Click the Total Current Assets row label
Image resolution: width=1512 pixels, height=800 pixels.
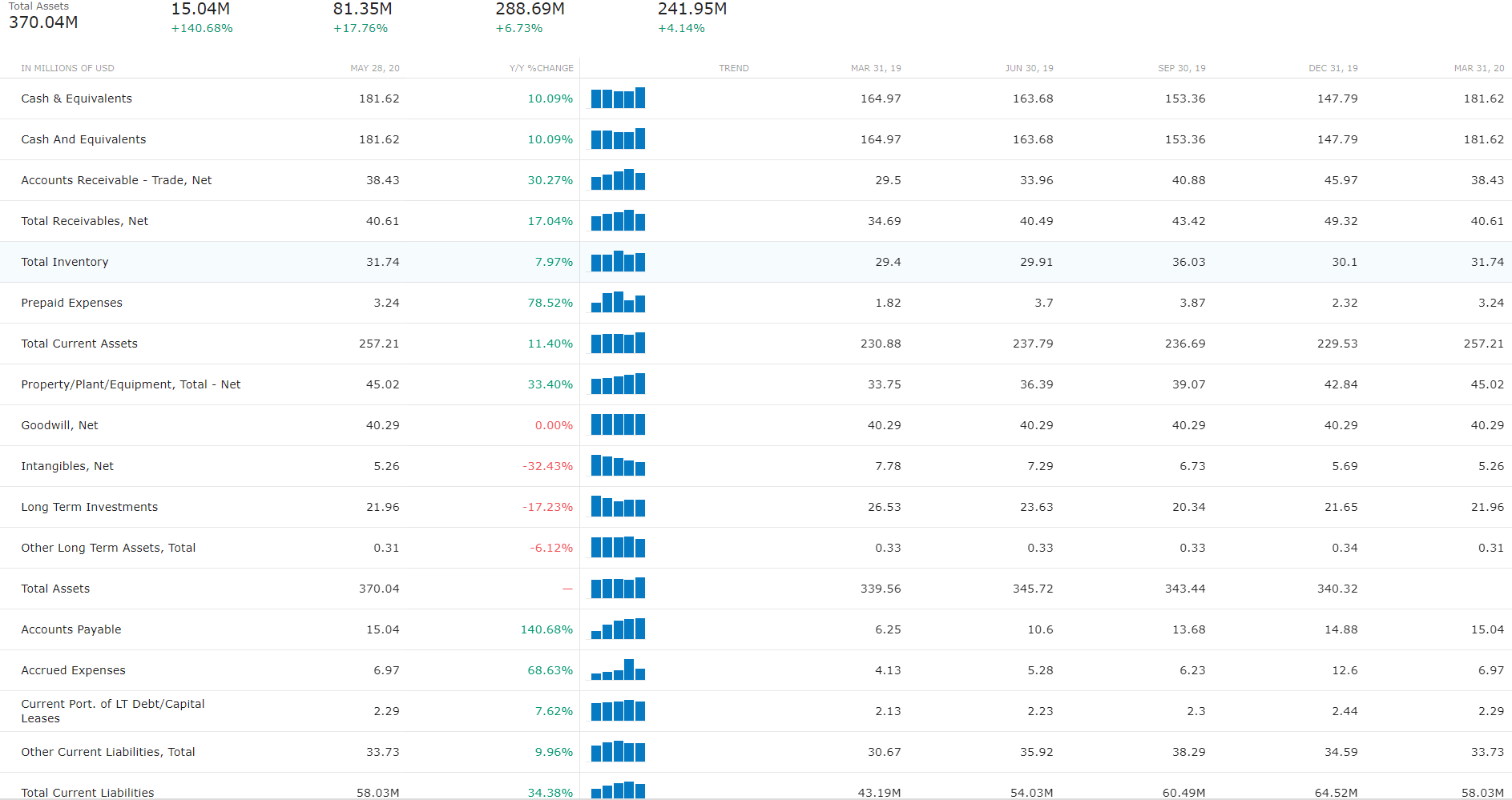pyautogui.click(x=79, y=344)
